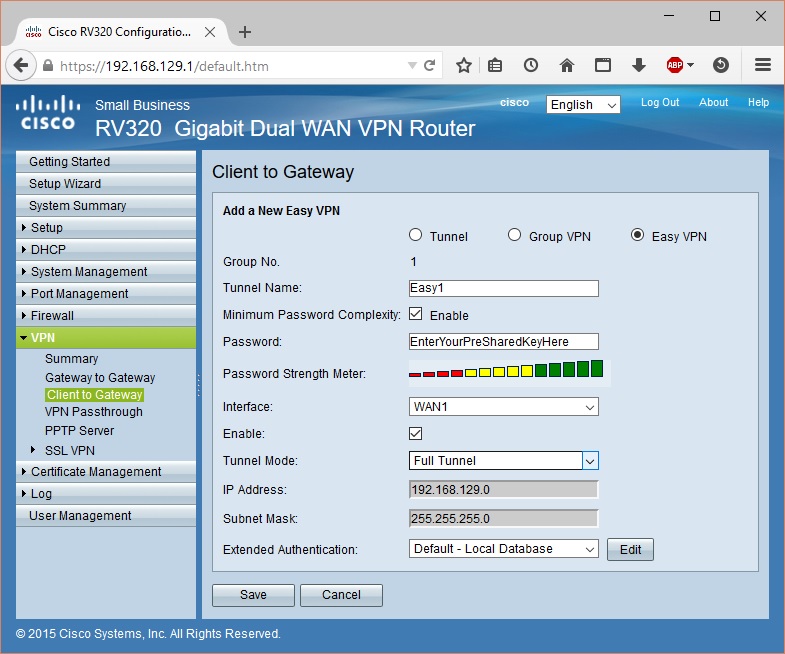
Task: Bookmark this page with the star icon
Action: click(x=464, y=65)
